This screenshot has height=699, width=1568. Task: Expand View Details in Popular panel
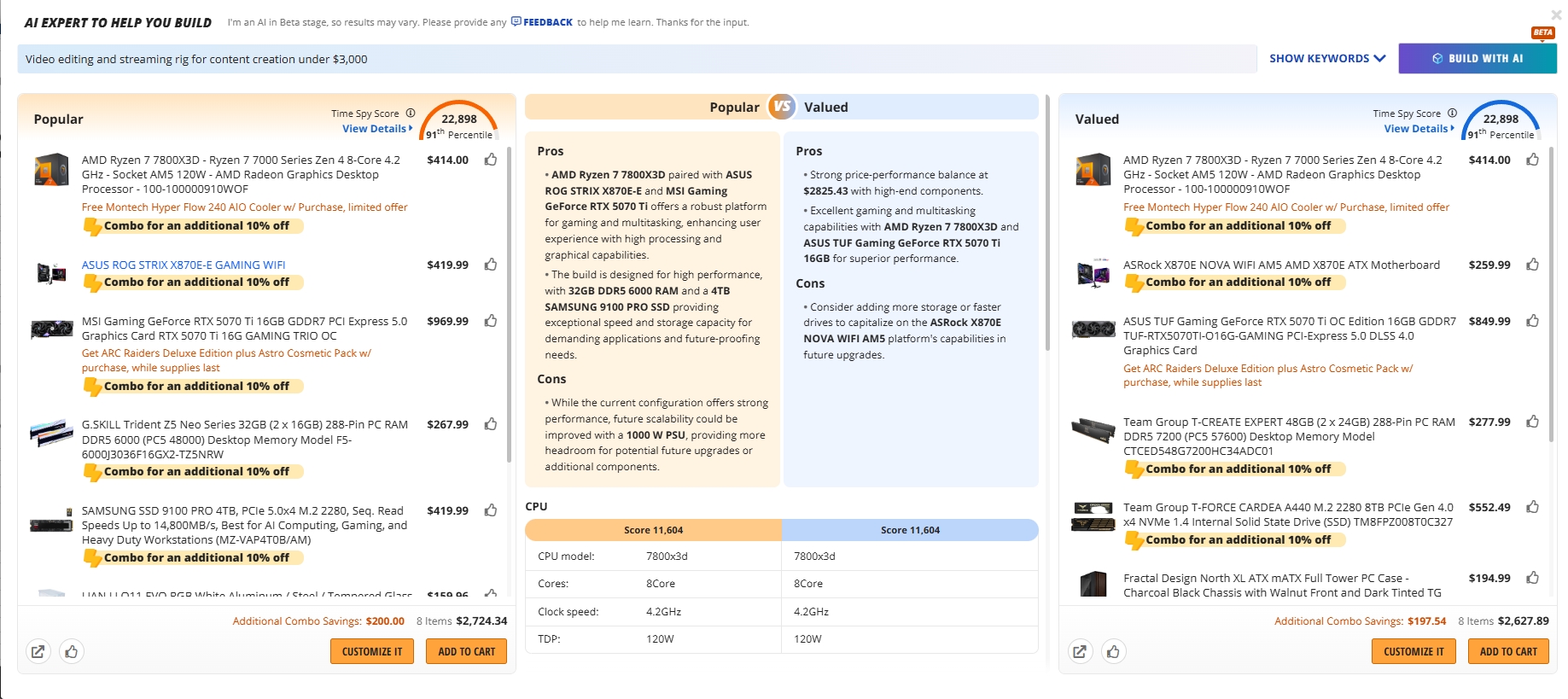click(x=376, y=129)
